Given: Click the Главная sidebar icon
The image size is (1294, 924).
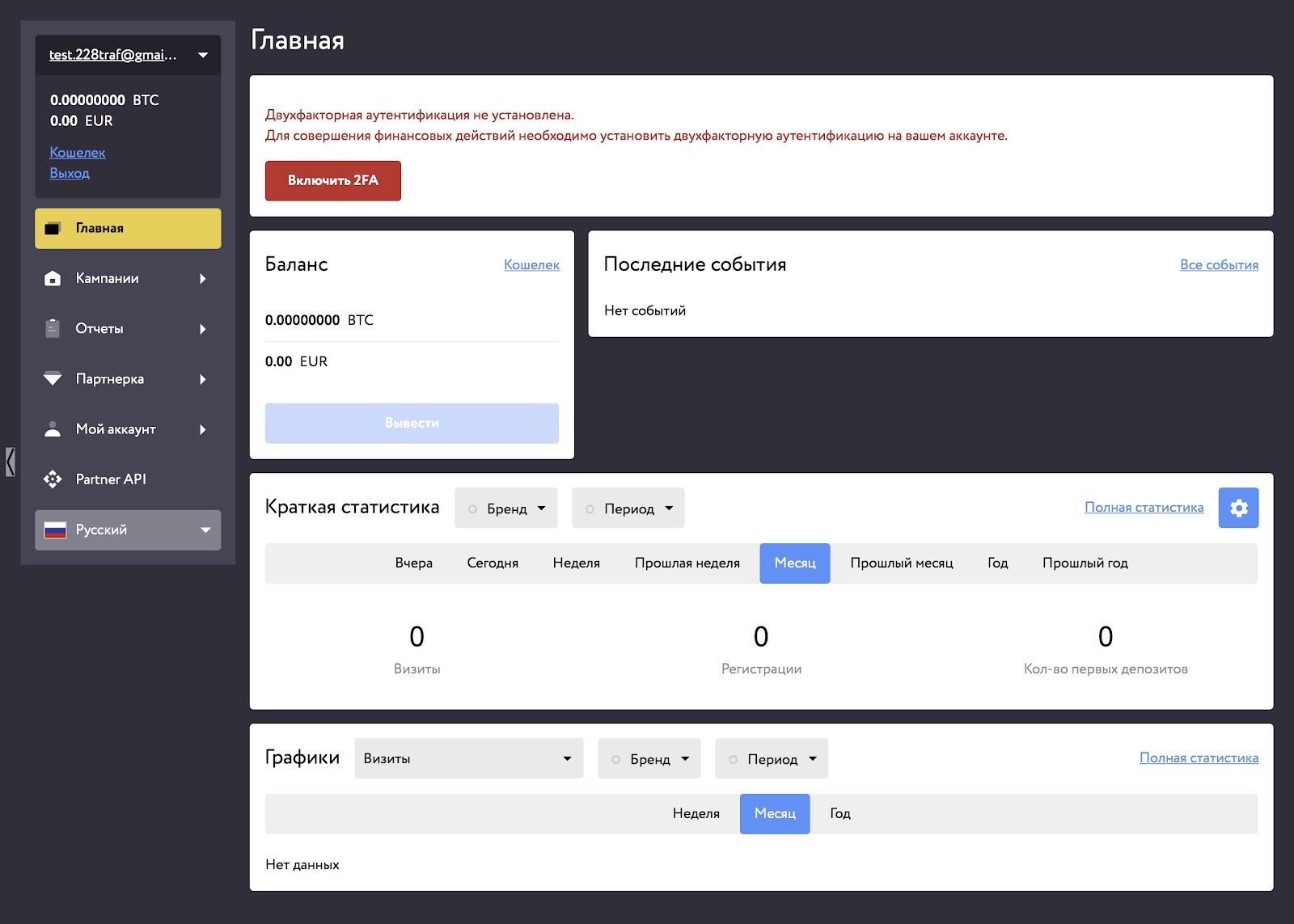Looking at the screenshot, I should point(53,229).
